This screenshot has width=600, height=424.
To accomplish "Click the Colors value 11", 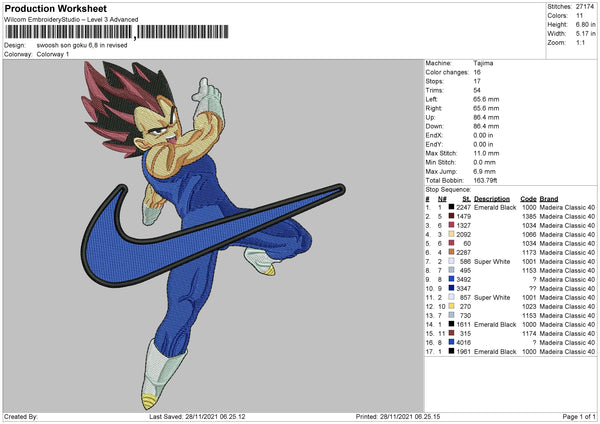I will (x=579, y=16).
